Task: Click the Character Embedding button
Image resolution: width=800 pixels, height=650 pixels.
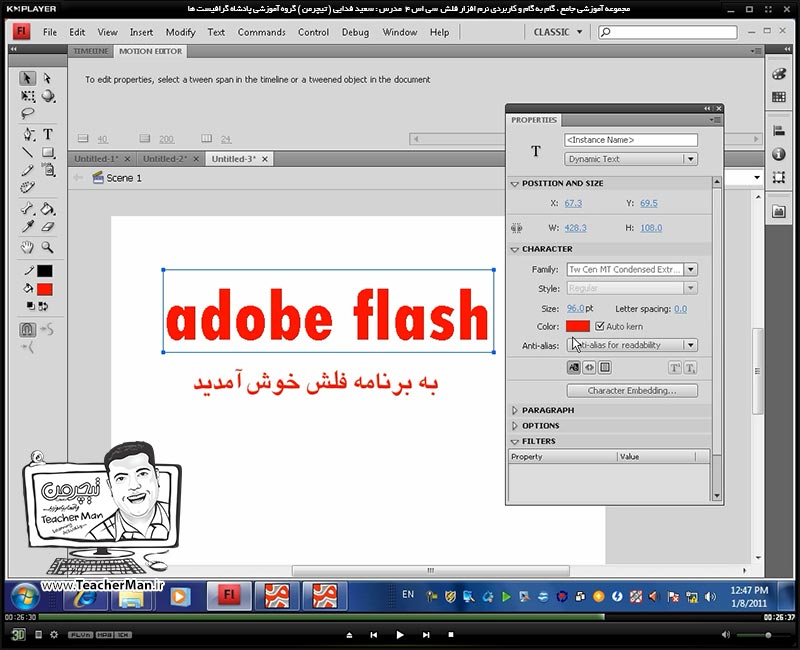Action: tap(632, 391)
